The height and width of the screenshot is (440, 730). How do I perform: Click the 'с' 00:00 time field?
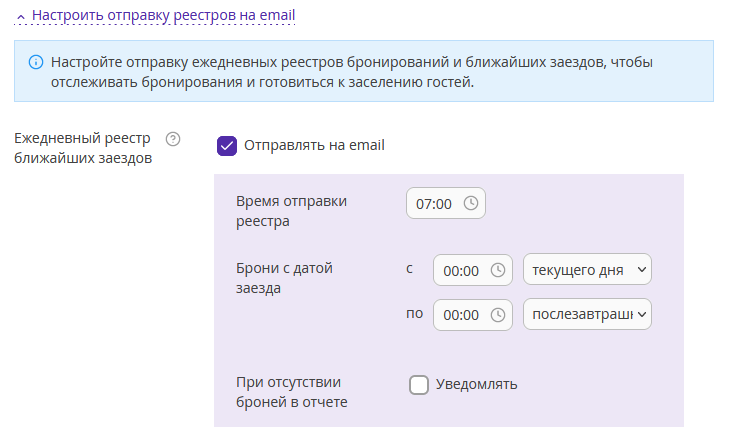tap(473, 270)
